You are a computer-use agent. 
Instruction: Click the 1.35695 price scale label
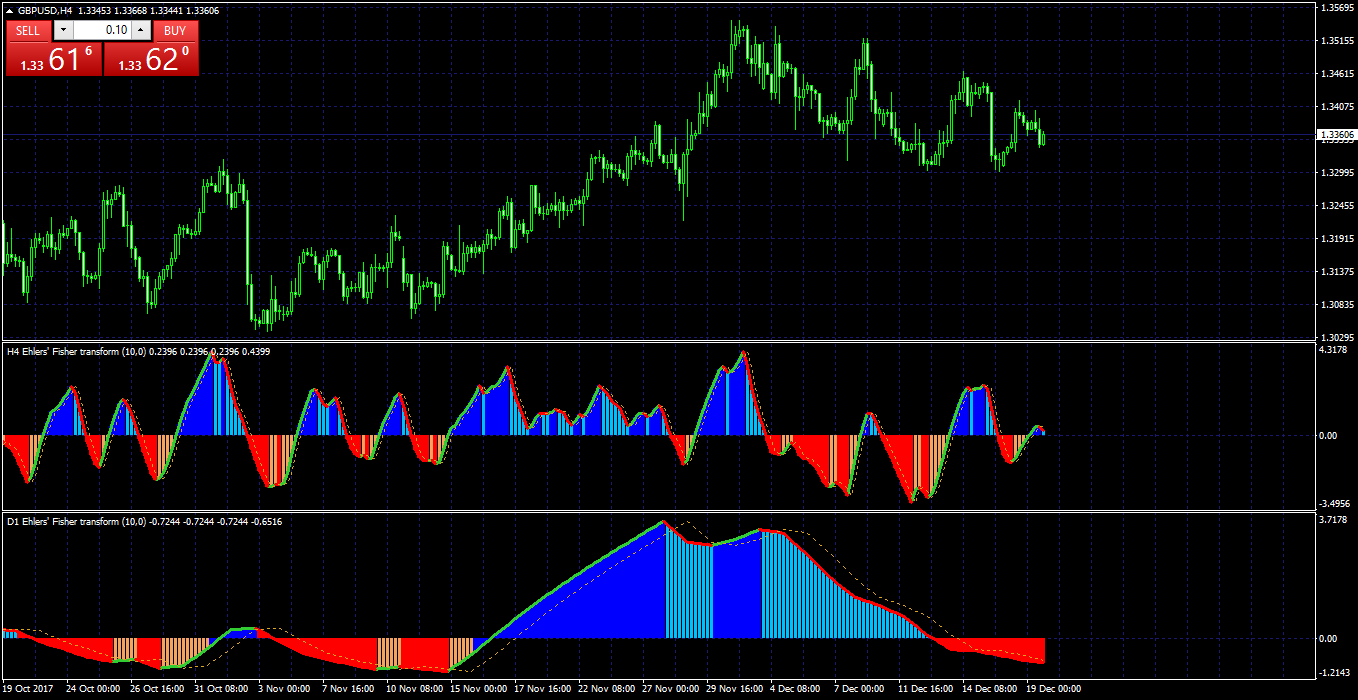(x=1337, y=8)
